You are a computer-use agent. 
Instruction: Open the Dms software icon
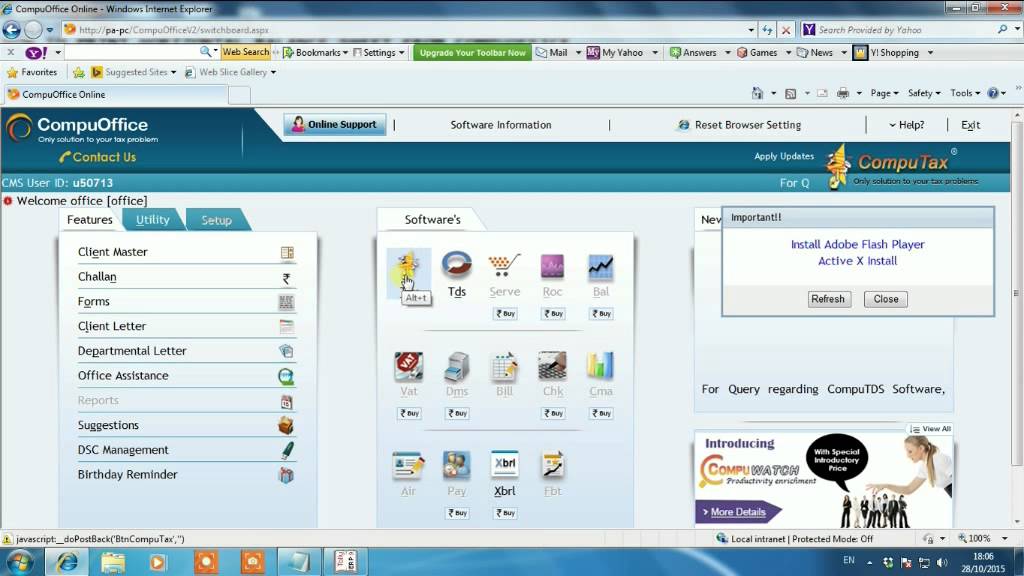456,366
